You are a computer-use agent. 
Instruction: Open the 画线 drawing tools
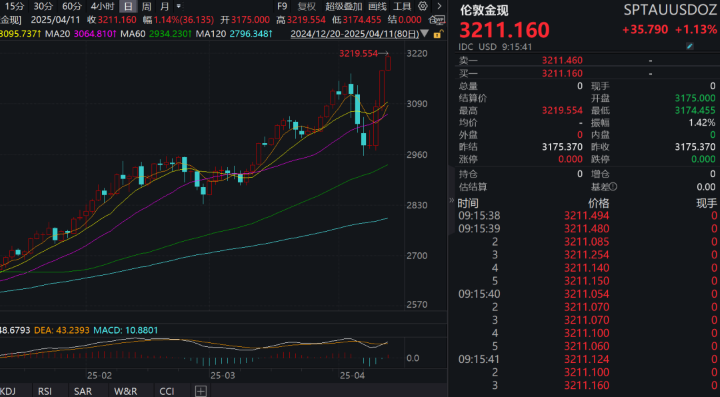pos(377,6)
